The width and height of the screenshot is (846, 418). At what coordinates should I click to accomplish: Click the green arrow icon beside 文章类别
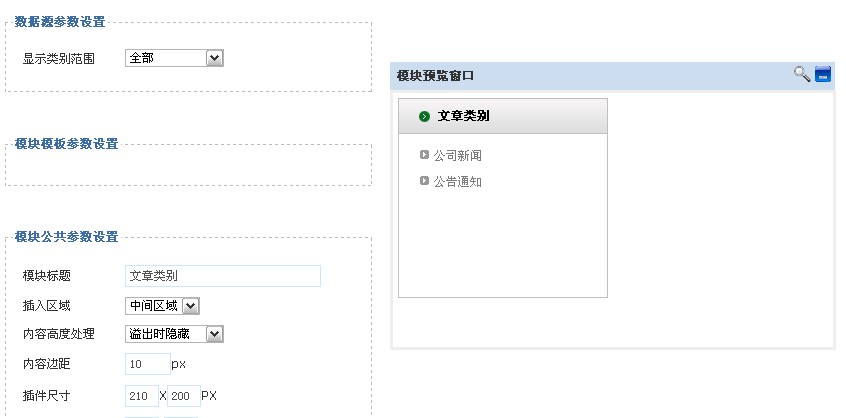point(425,116)
